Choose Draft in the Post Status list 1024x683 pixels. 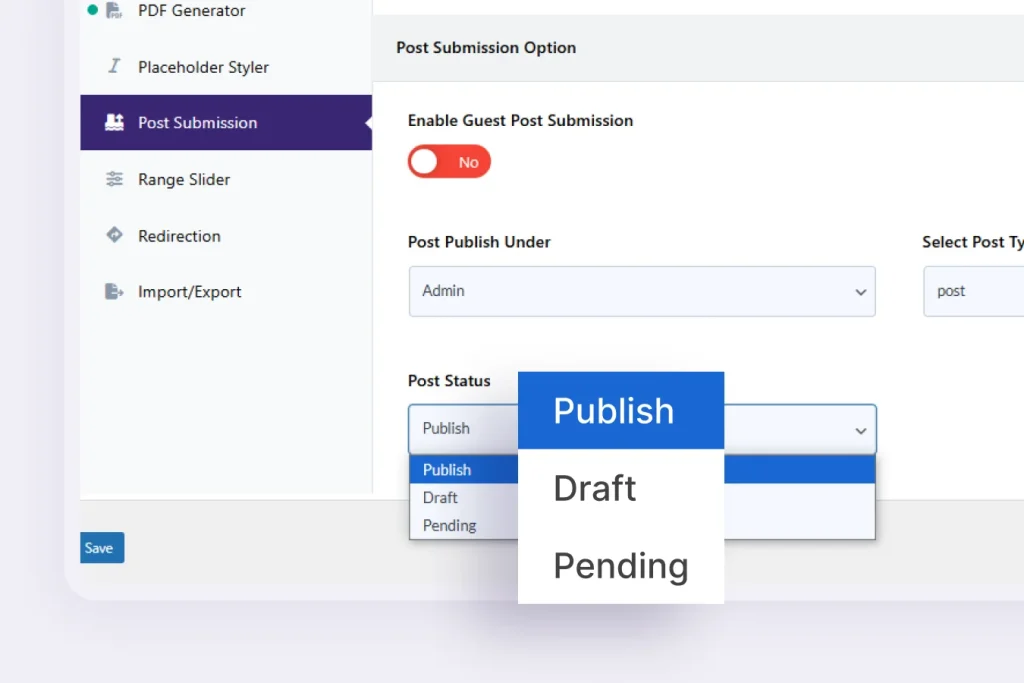click(464, 498)
